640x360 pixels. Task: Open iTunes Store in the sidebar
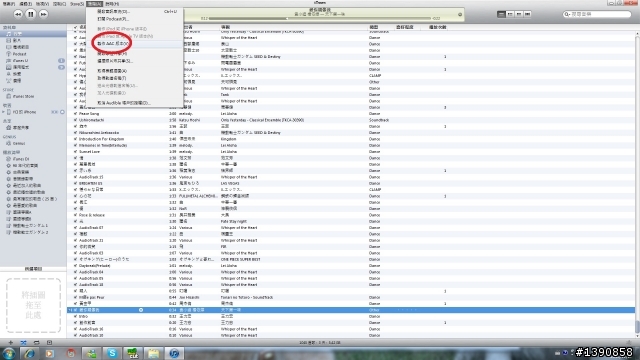(x=23, y=96)
